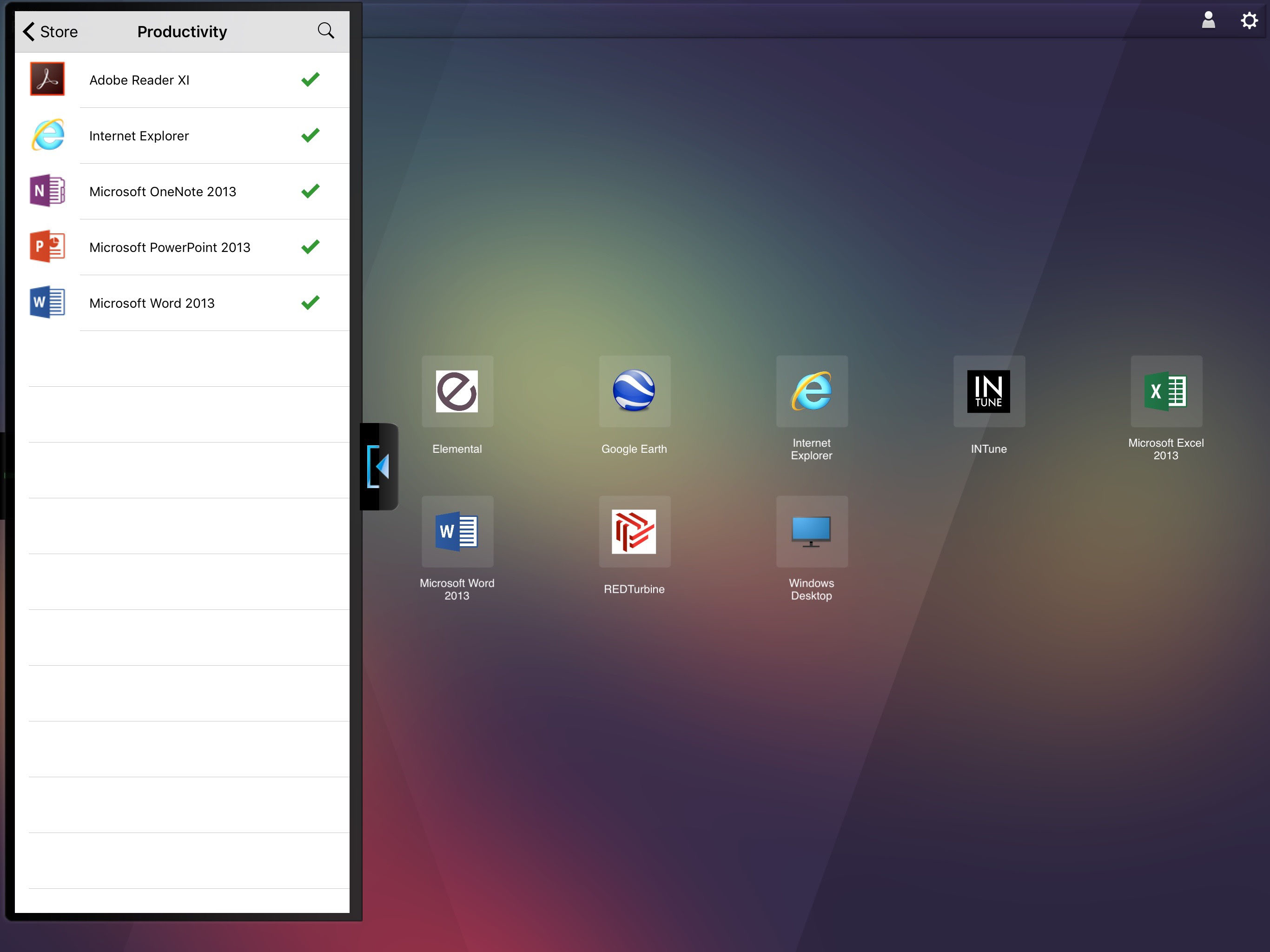Viewport: 1270px width, 952px height.
Task: Toggle the checkmark for Microsoft OneNote 2013
Action: [x=310, y=191]
